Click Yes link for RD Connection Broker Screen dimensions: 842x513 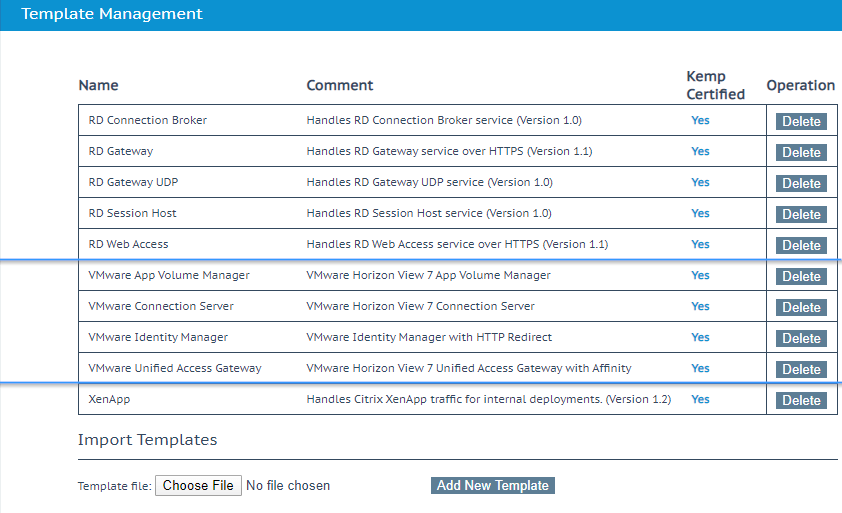point(700,120)
